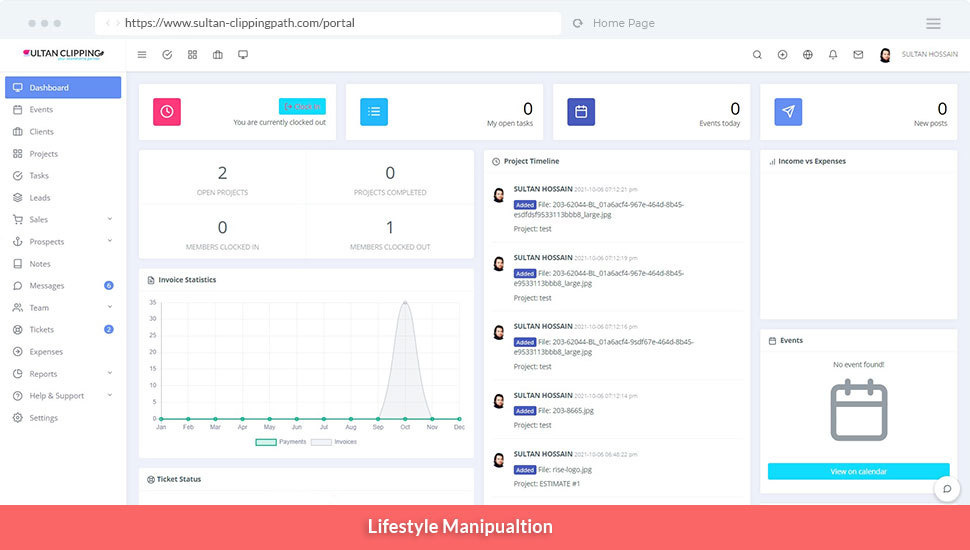The width and height of the screenshot is (970, 550).
Task: Open the rise-logo.jpg file link
Action: 570,470
